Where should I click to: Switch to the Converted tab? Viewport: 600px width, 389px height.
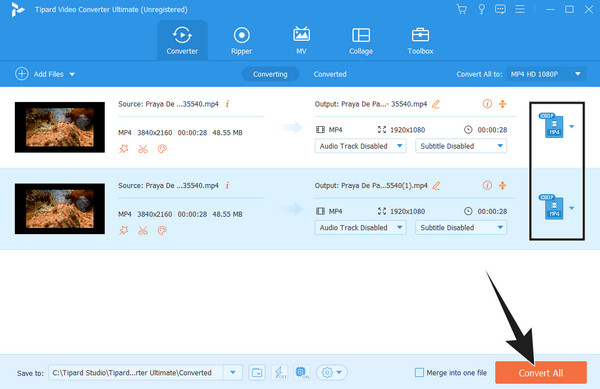point(330,74)
